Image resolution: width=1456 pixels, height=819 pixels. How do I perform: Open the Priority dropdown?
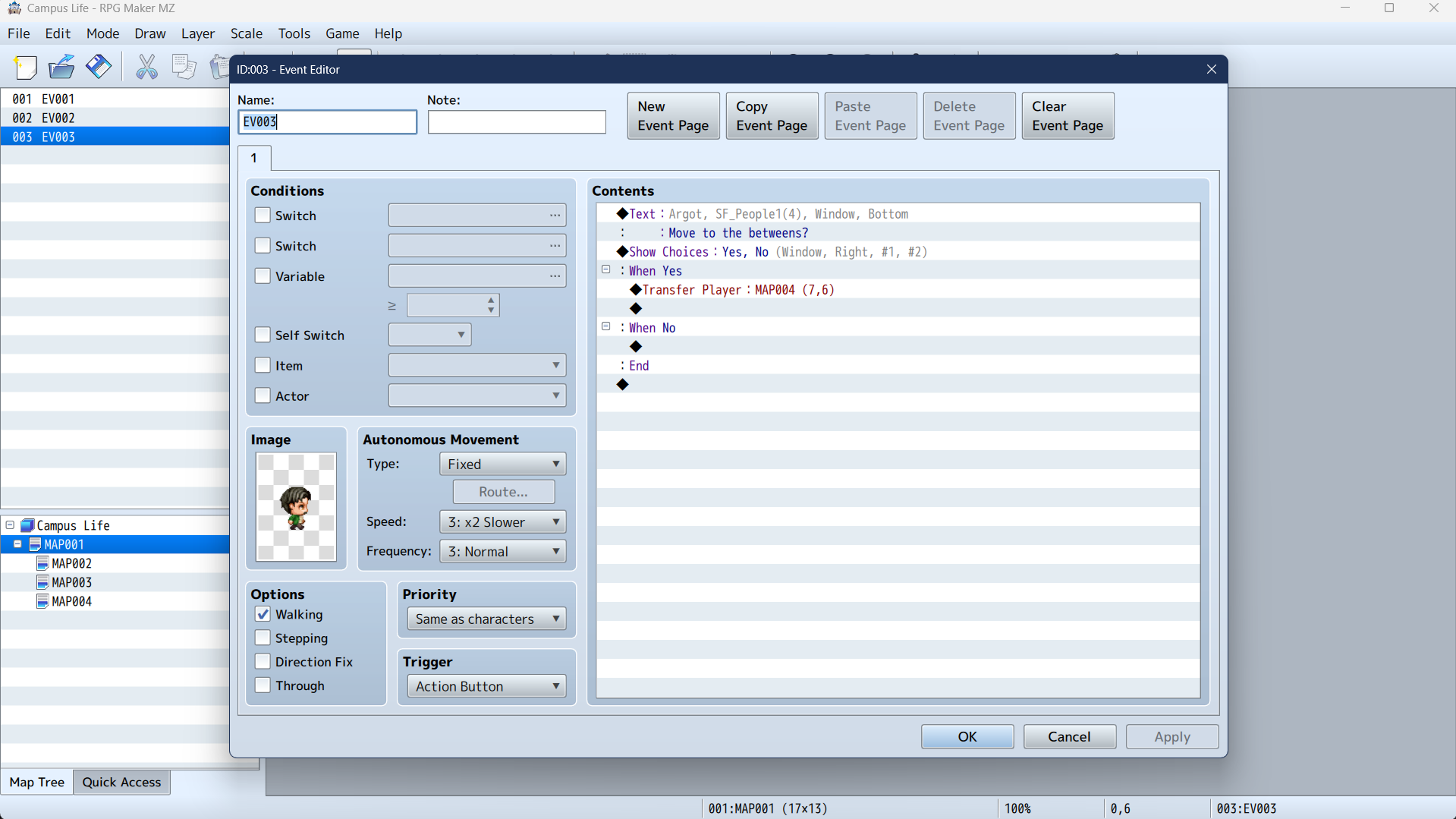click(x=486, y=619)
